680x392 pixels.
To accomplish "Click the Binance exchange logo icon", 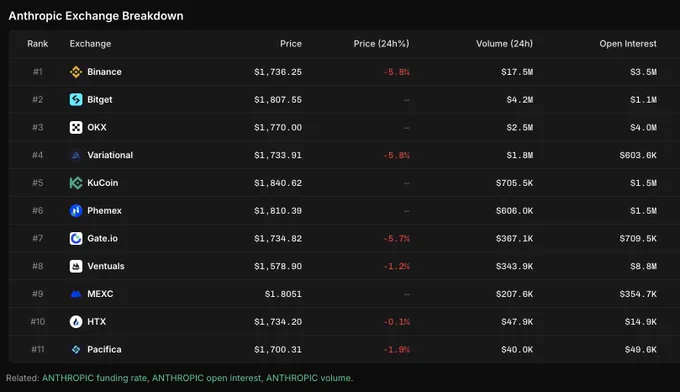I will (76, 72).
